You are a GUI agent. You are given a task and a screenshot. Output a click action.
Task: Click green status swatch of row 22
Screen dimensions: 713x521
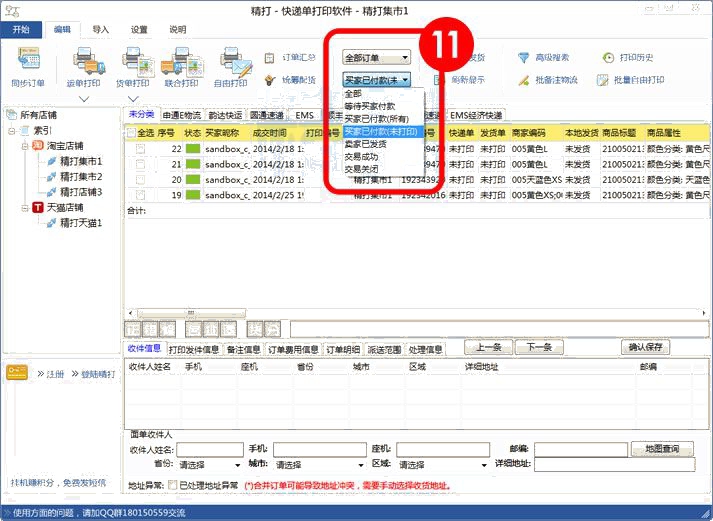tap(193, 149)
